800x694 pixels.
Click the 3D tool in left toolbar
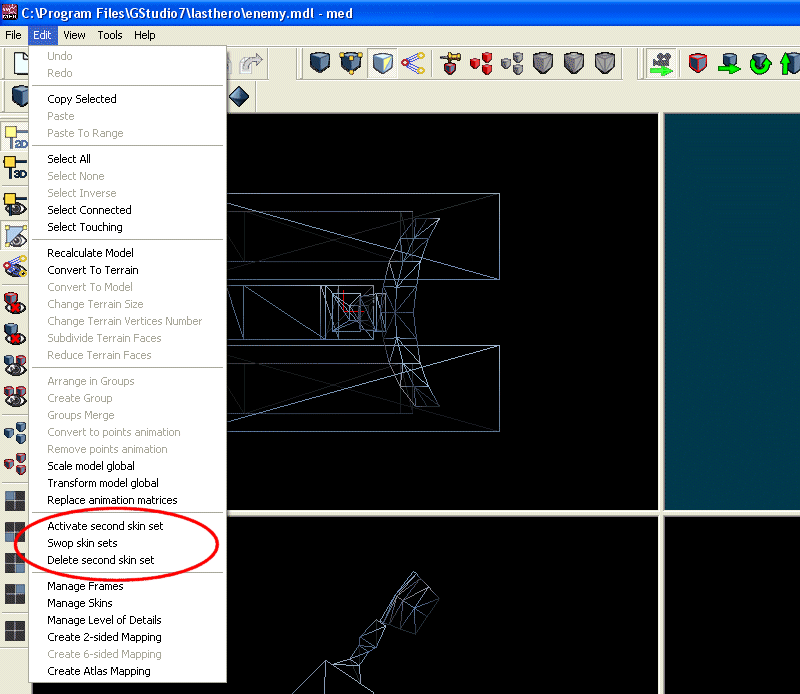coord(15,168)
